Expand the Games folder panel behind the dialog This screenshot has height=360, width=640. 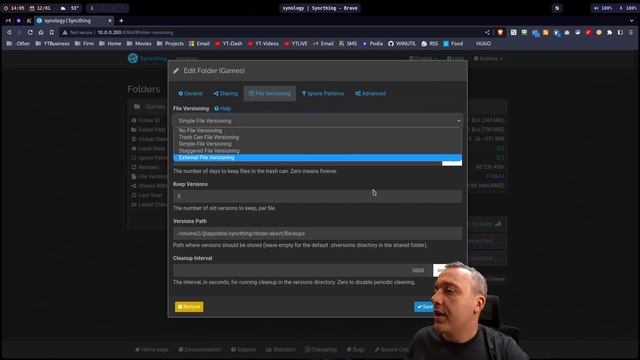(149, 107)
